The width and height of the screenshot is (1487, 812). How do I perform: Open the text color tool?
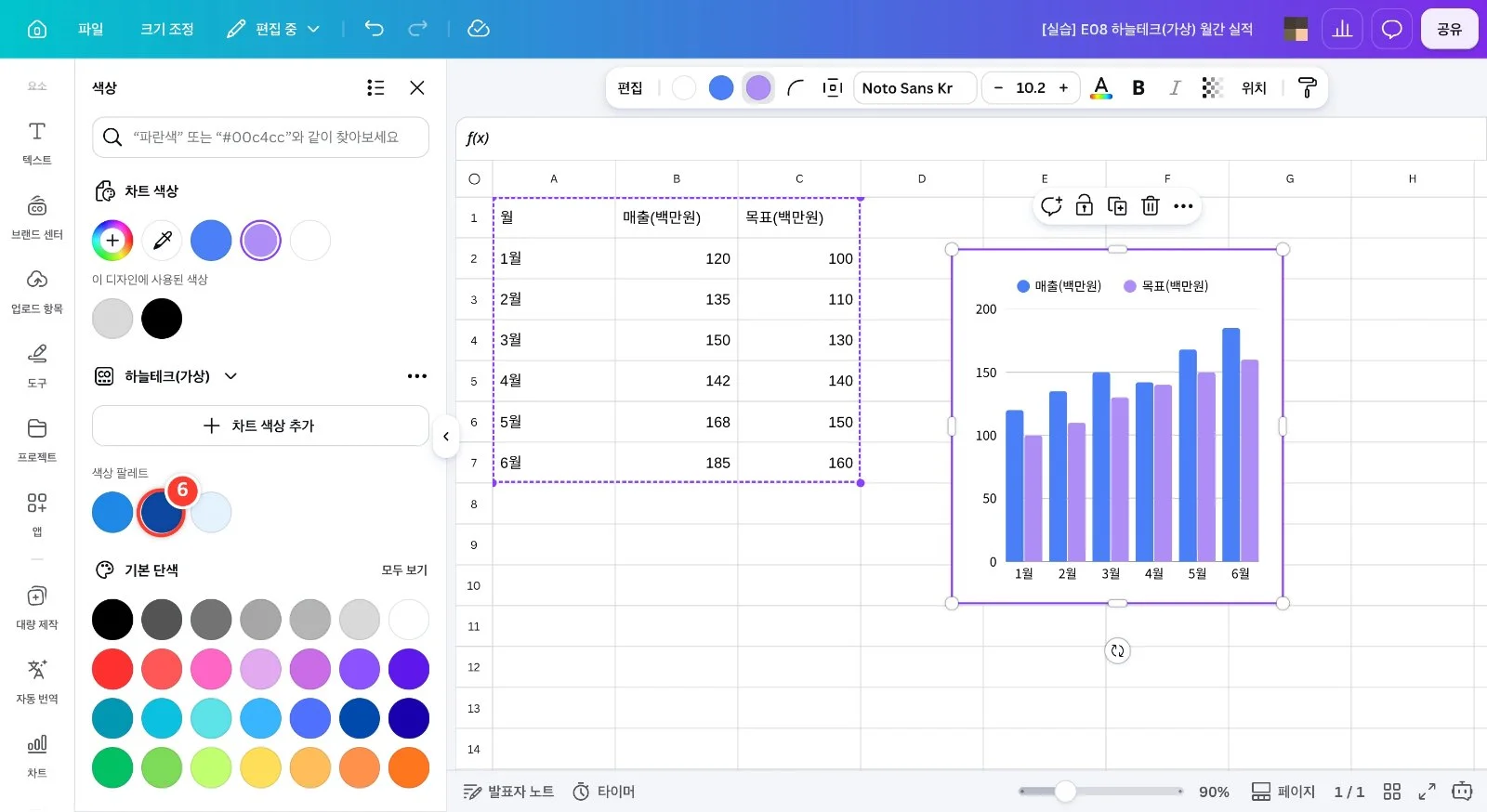click(1101, 88)
